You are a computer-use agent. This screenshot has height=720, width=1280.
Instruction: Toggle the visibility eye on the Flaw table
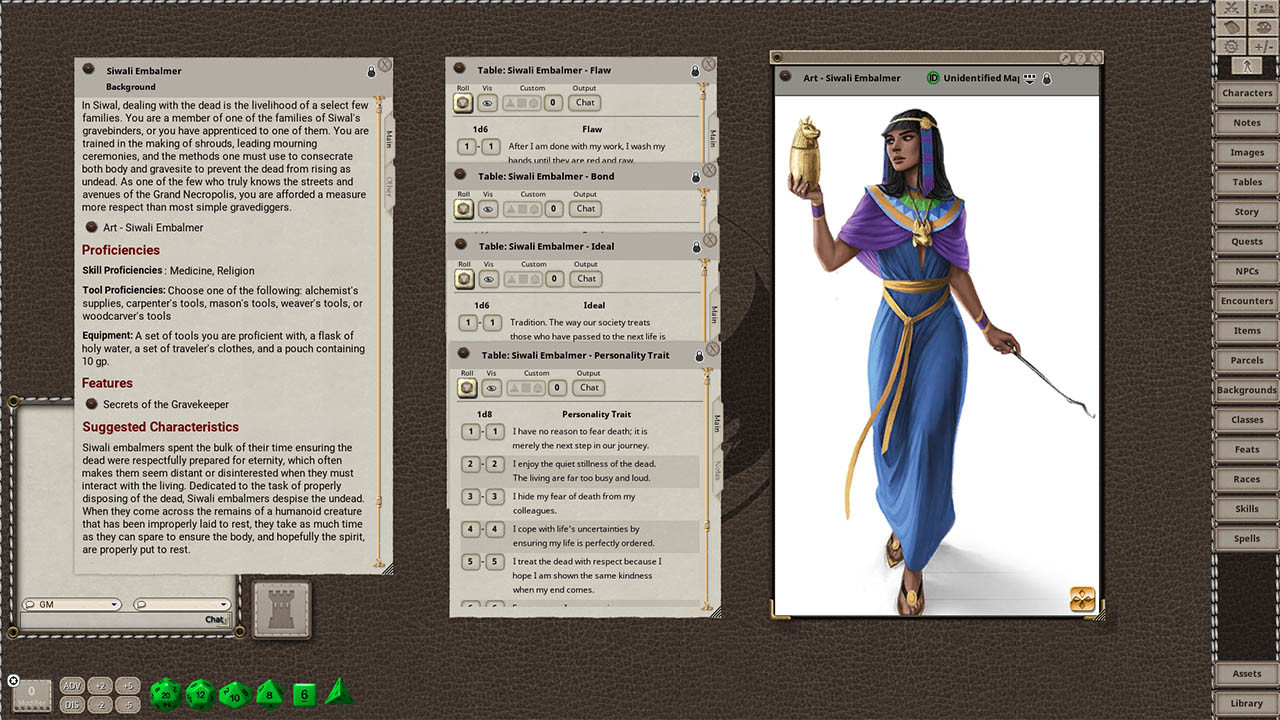[x=487, y=102]
